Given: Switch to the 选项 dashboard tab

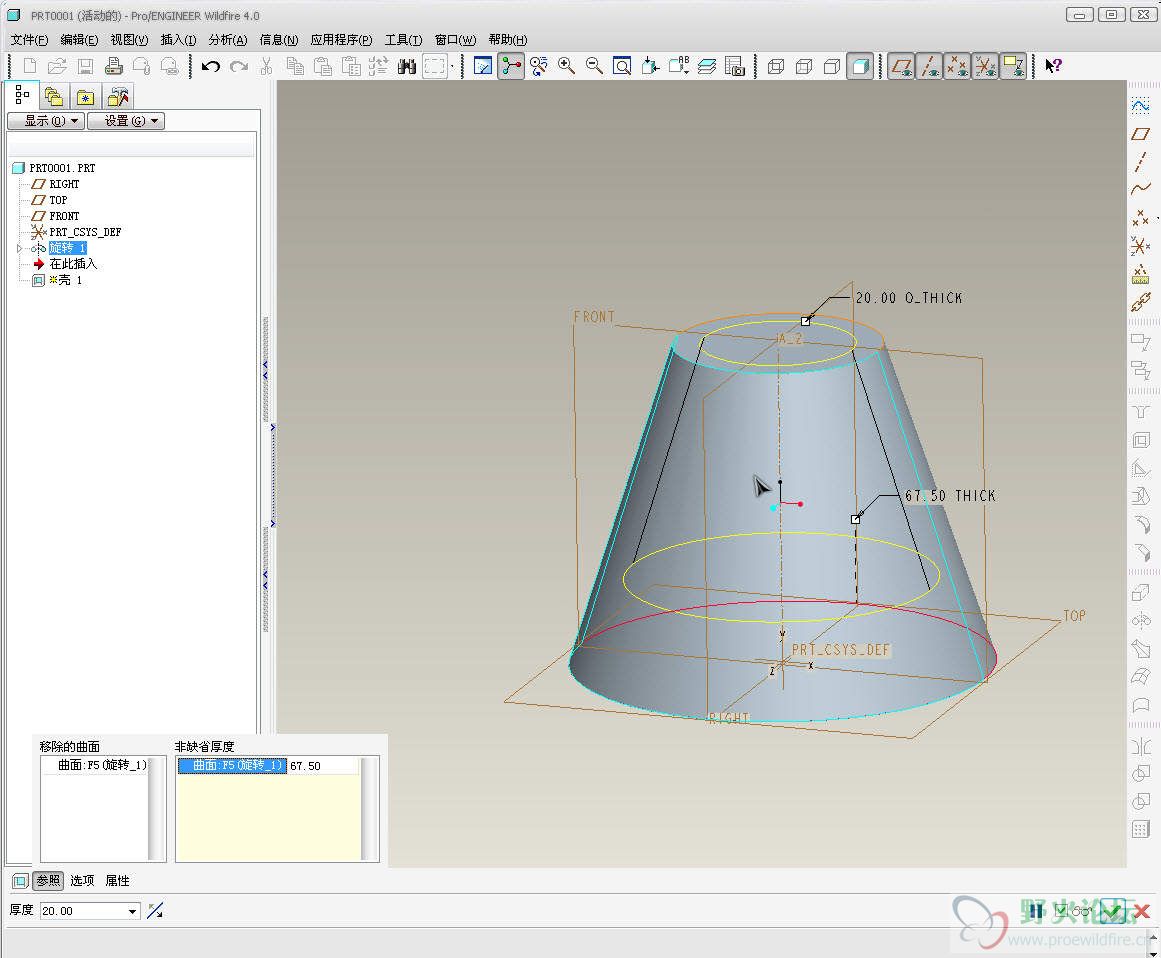Looking at the screenshot, I should point(82,880).
